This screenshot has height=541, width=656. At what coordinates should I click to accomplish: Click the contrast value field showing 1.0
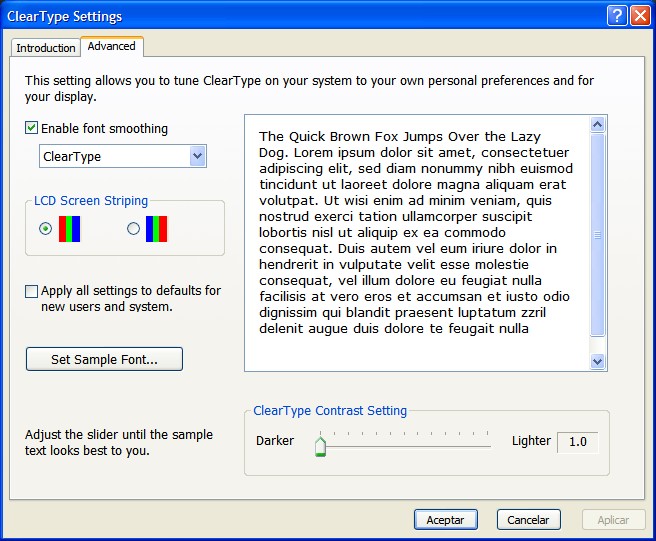578,442
